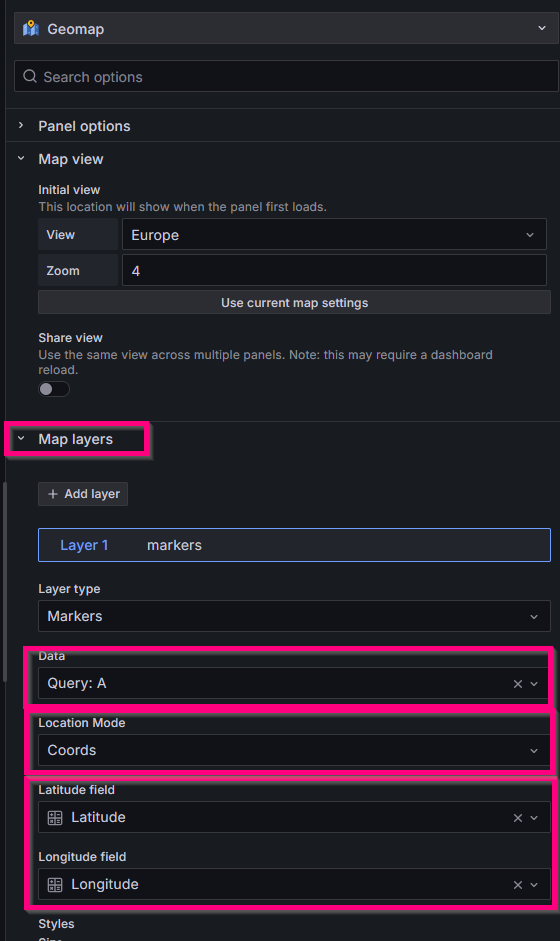Click the Latitude field type icon

[x=55, y=817]
